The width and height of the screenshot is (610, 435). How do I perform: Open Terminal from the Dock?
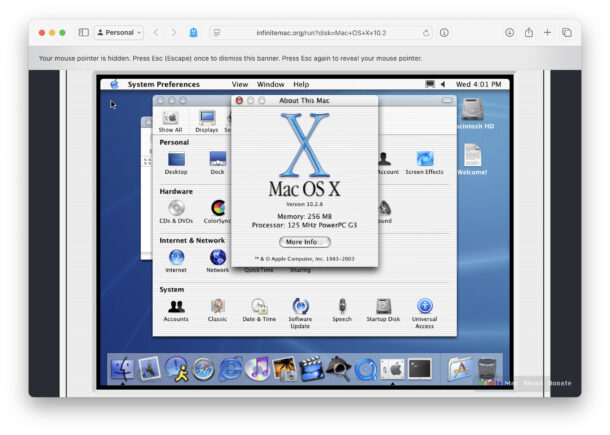(x=420, y=369)
